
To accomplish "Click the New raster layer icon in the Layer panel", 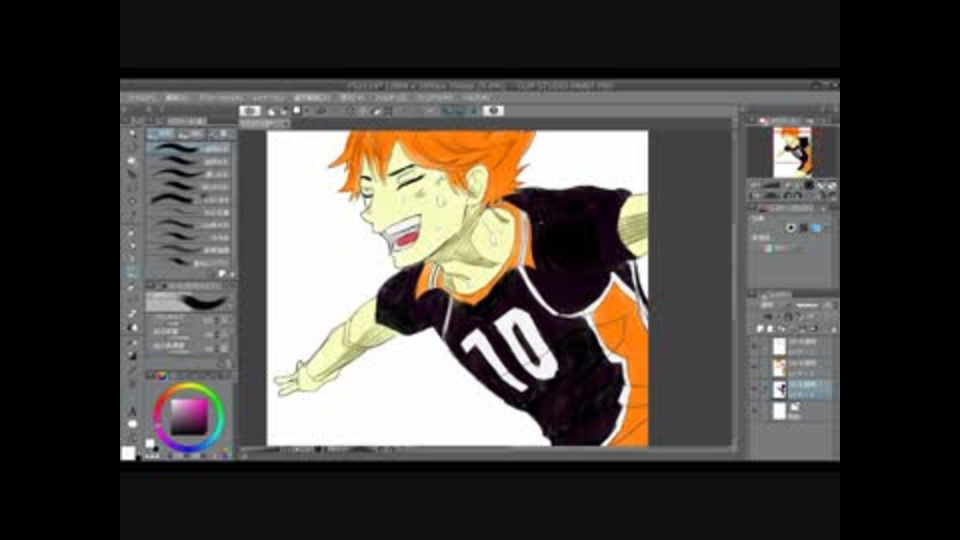I will [760, 329].
